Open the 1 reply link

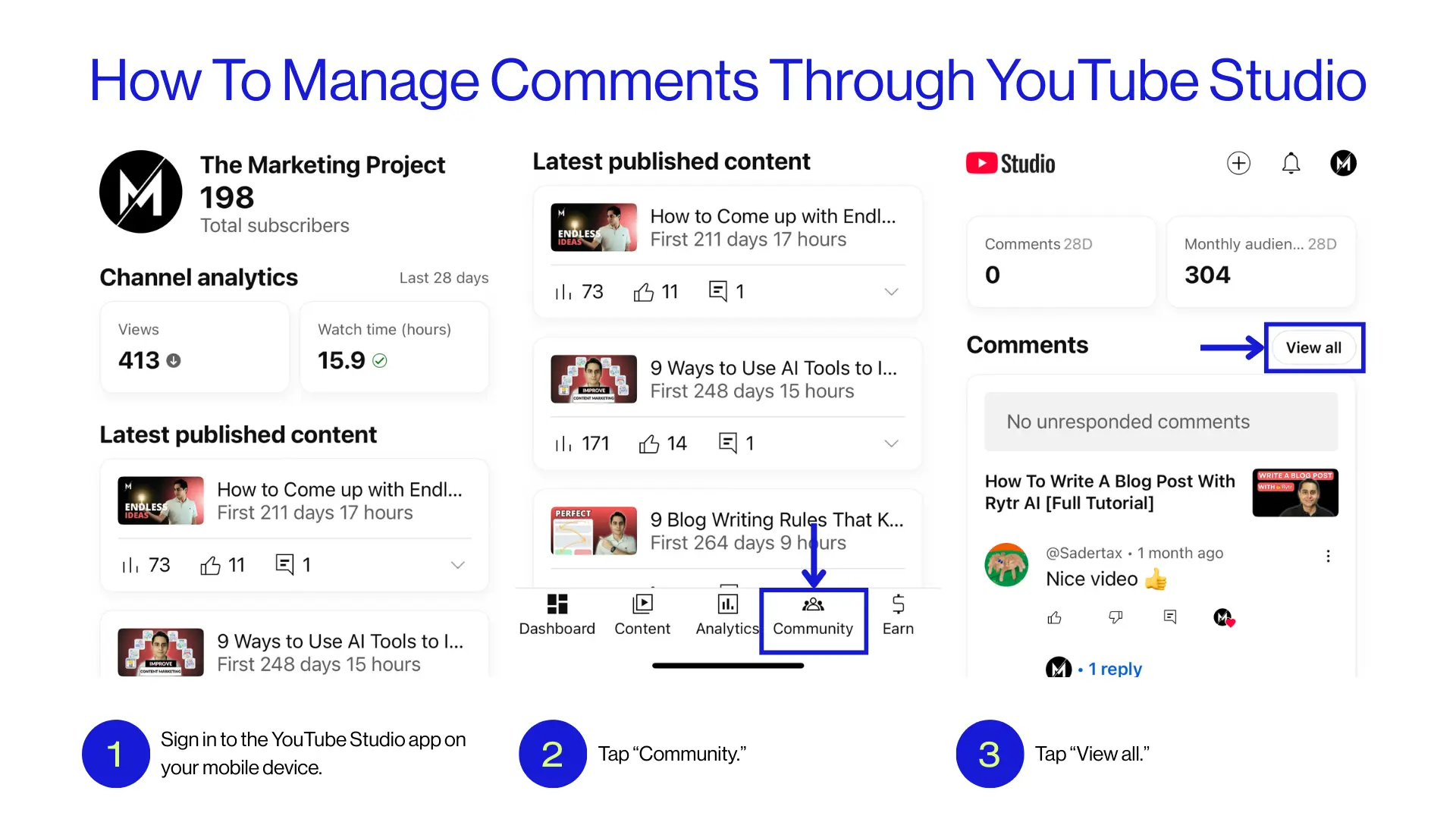1115,669
